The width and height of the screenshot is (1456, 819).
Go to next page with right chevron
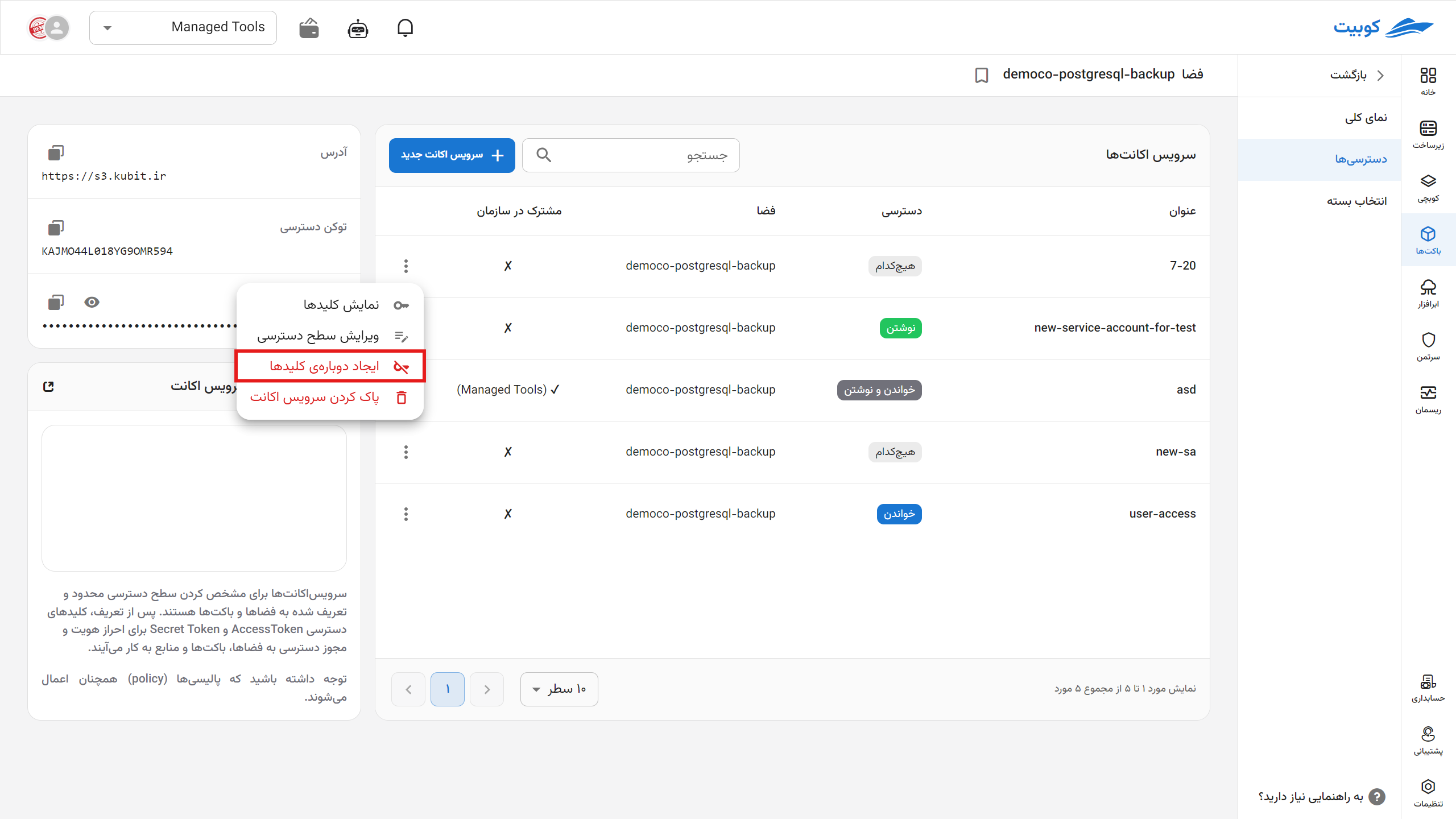coord(487,689)
